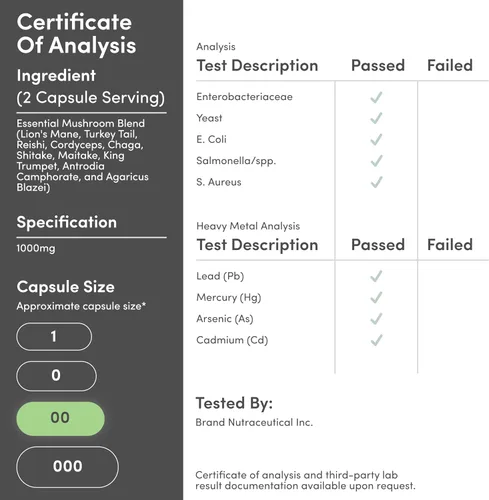Screen dimensions: 489x500
Task: Select capsule size 0 pill
Action: (x=56, y=376)
